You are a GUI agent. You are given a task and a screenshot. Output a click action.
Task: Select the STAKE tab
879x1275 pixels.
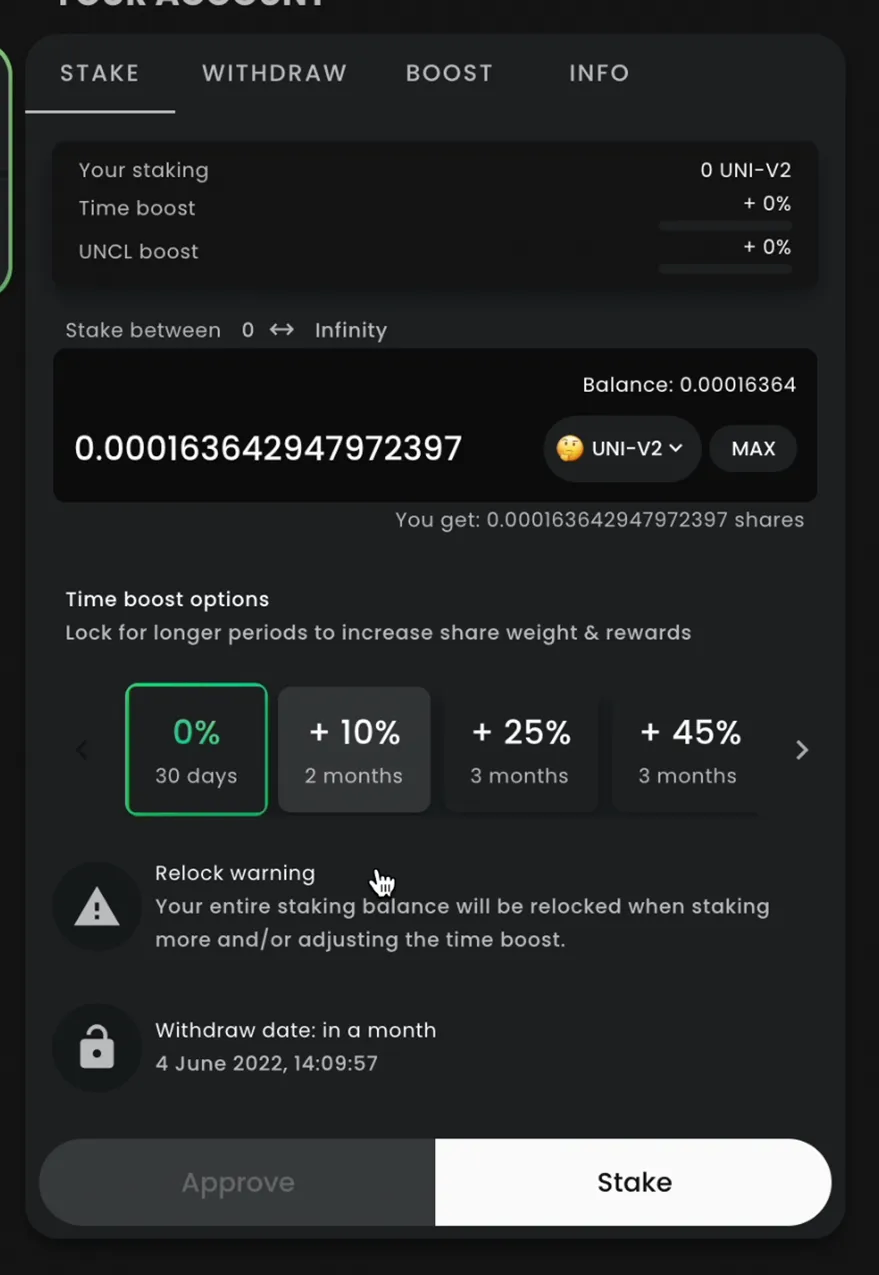100,73
